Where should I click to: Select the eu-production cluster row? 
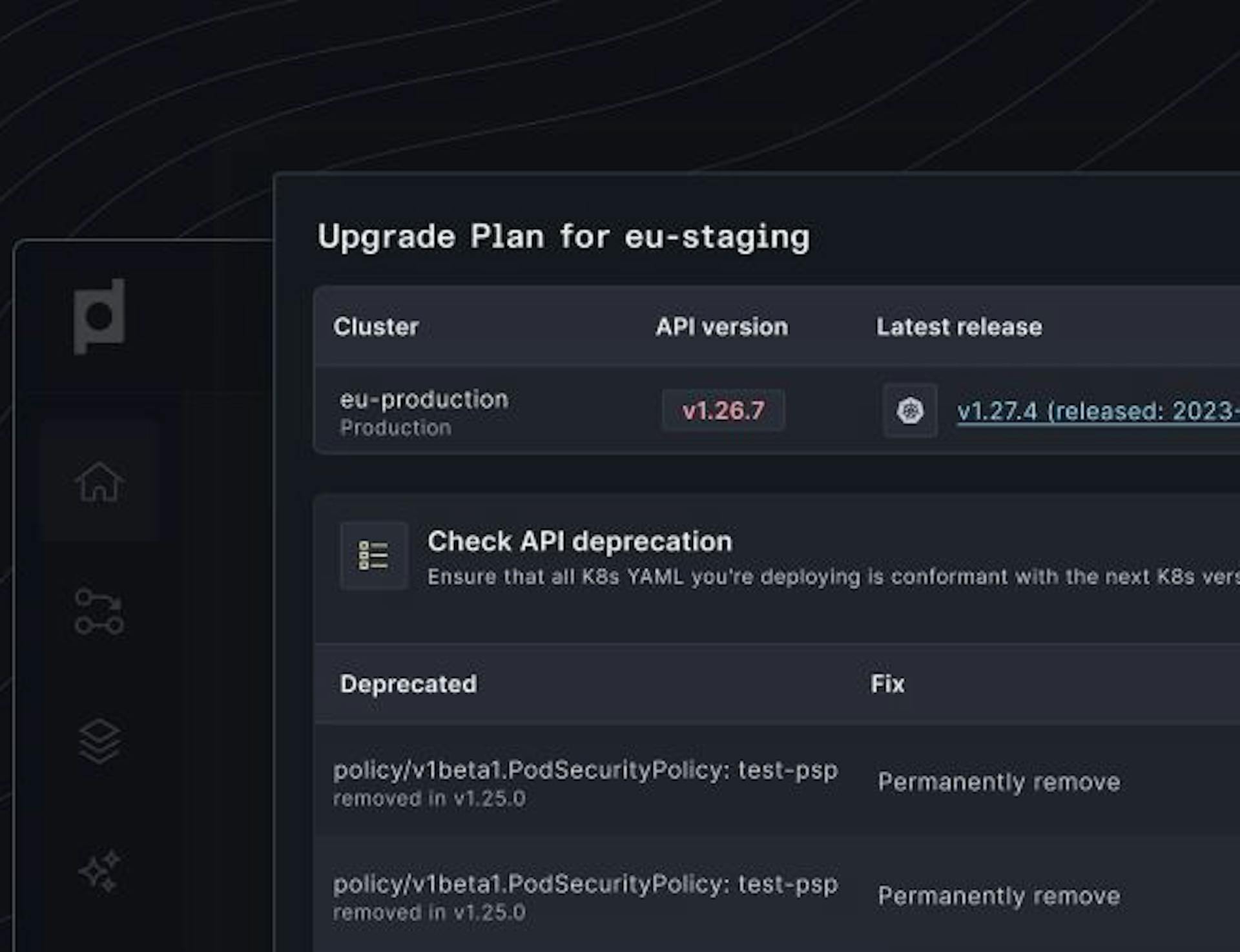(776, 411)
